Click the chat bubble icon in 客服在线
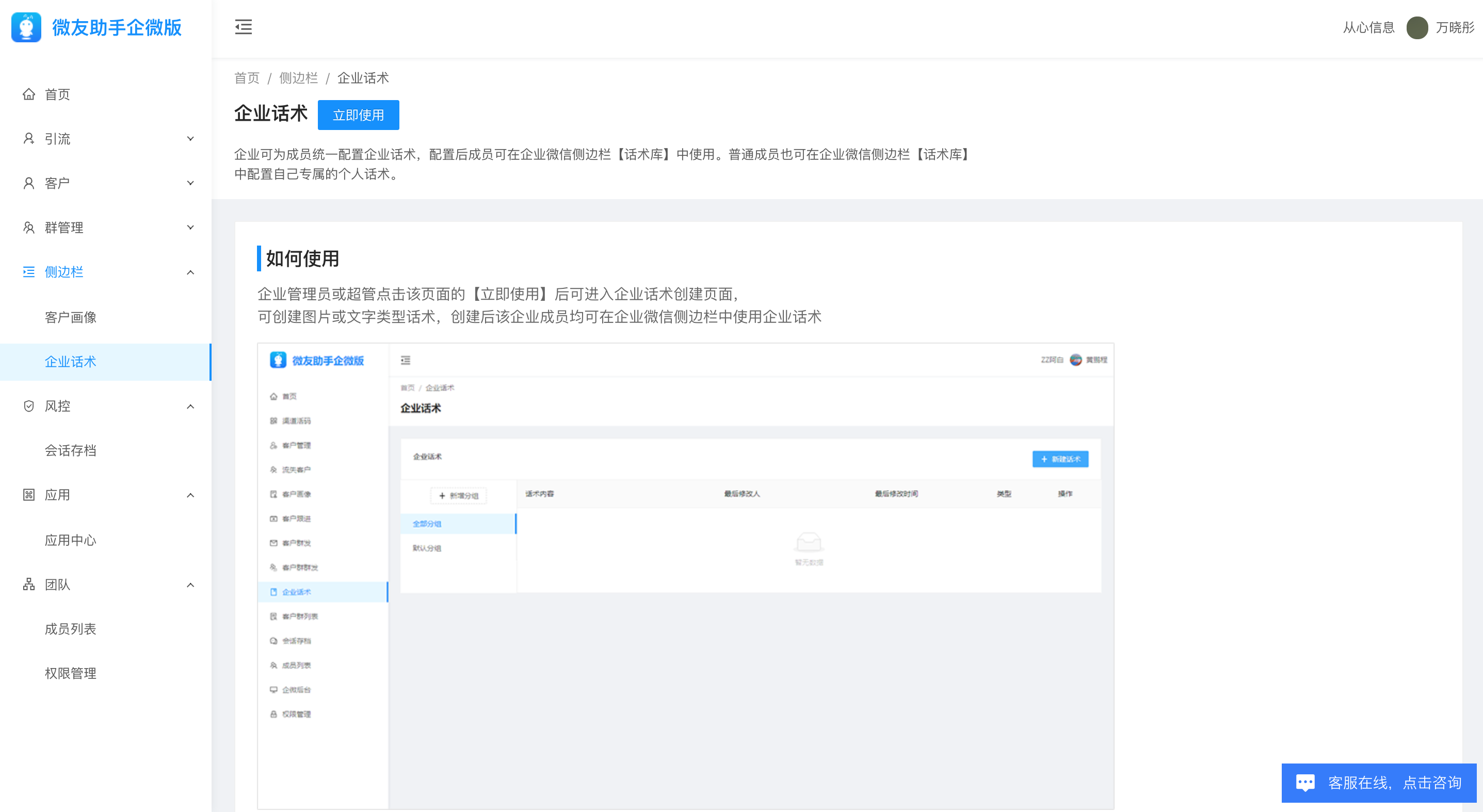Image resolution: width=1483 pixels, height=812 pixels. pos(1305,783)
